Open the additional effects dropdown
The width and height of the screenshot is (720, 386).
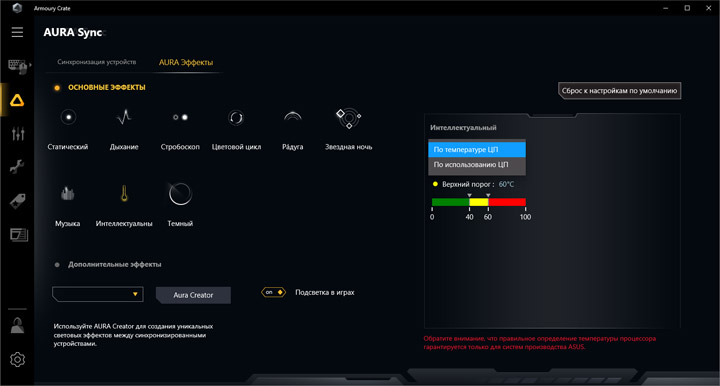click(x=98, y=294)
